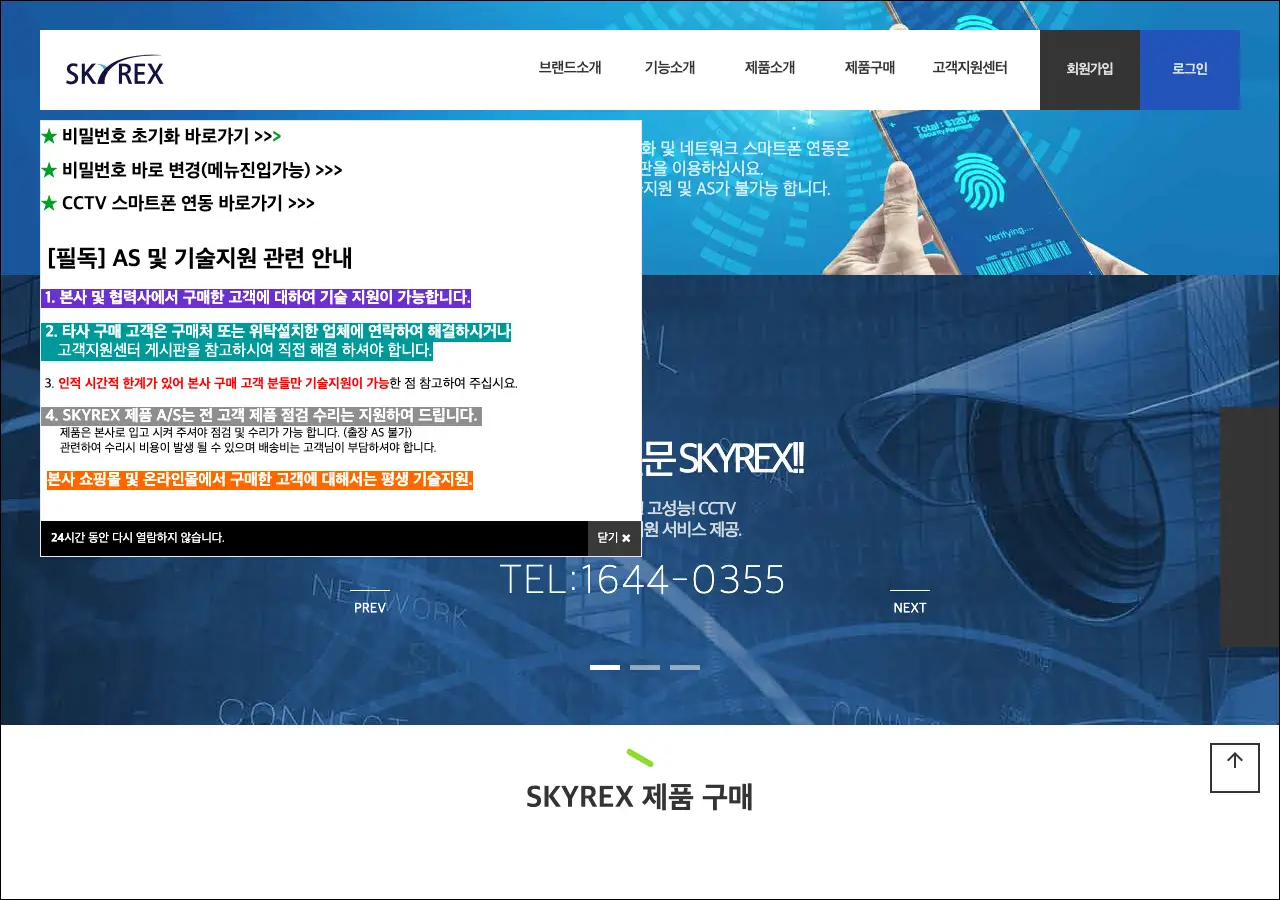This screenshot has width=1280, height=900.
Task: Close the popup with 닫기 button
Action: pyautogui.click(x=614, y=538)
